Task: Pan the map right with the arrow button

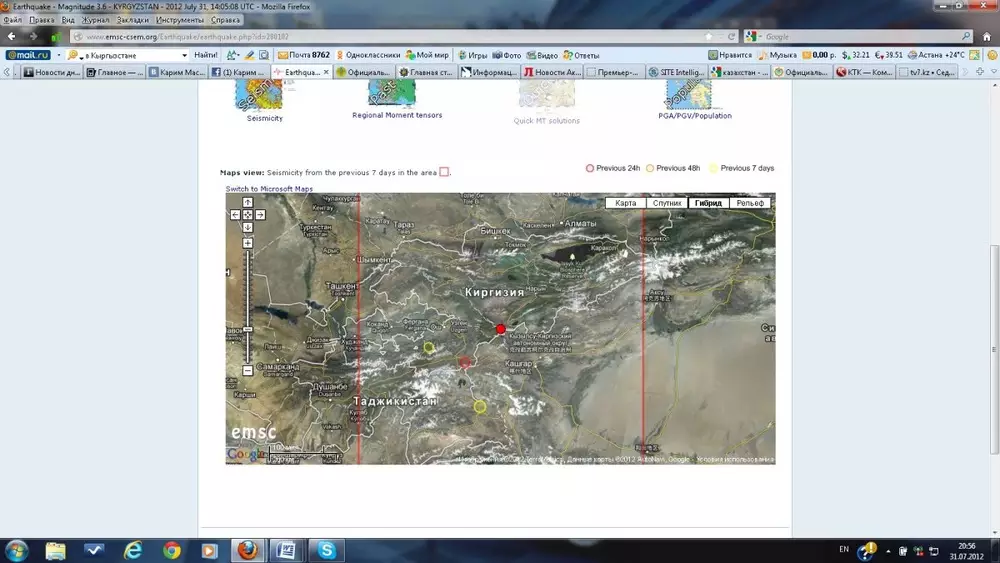Action: click(260, 214)
